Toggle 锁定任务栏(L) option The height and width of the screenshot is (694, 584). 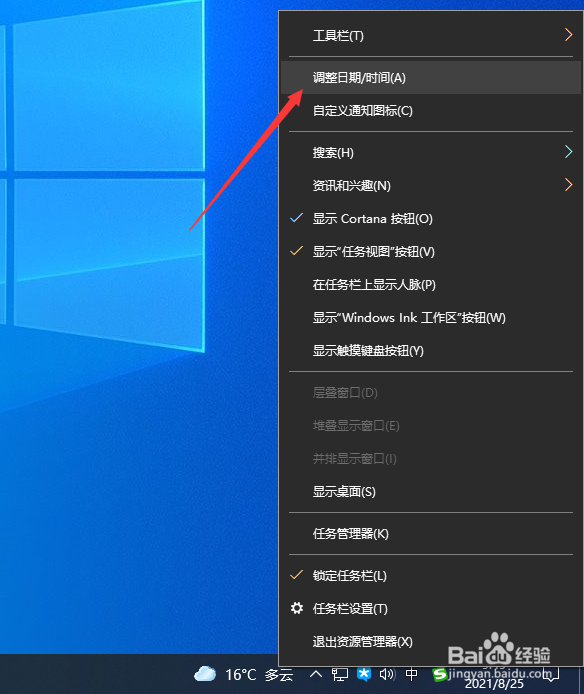(x=430, y=576)
